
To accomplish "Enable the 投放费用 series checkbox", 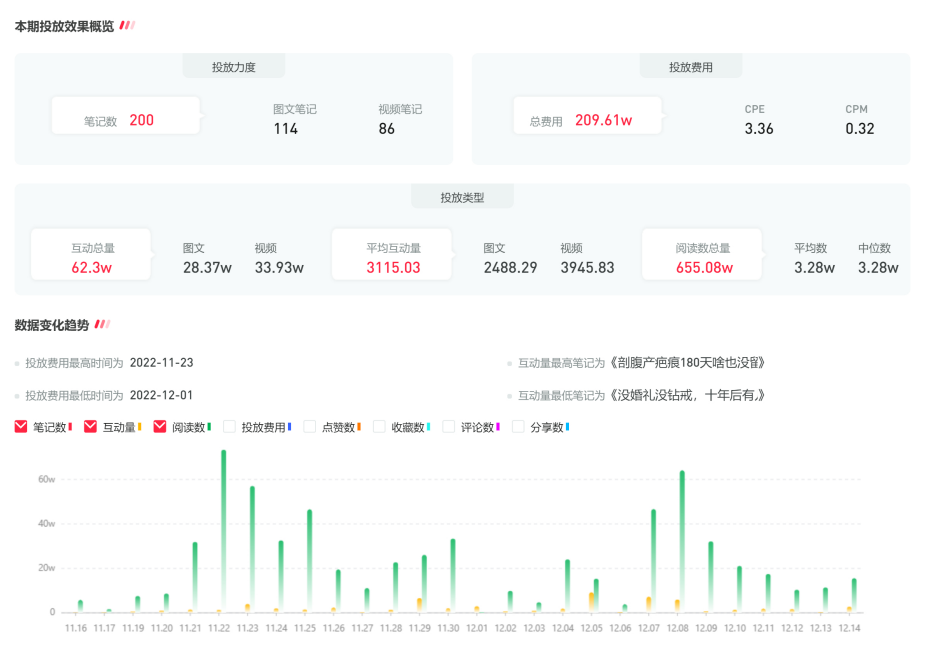I will (229, 427).
